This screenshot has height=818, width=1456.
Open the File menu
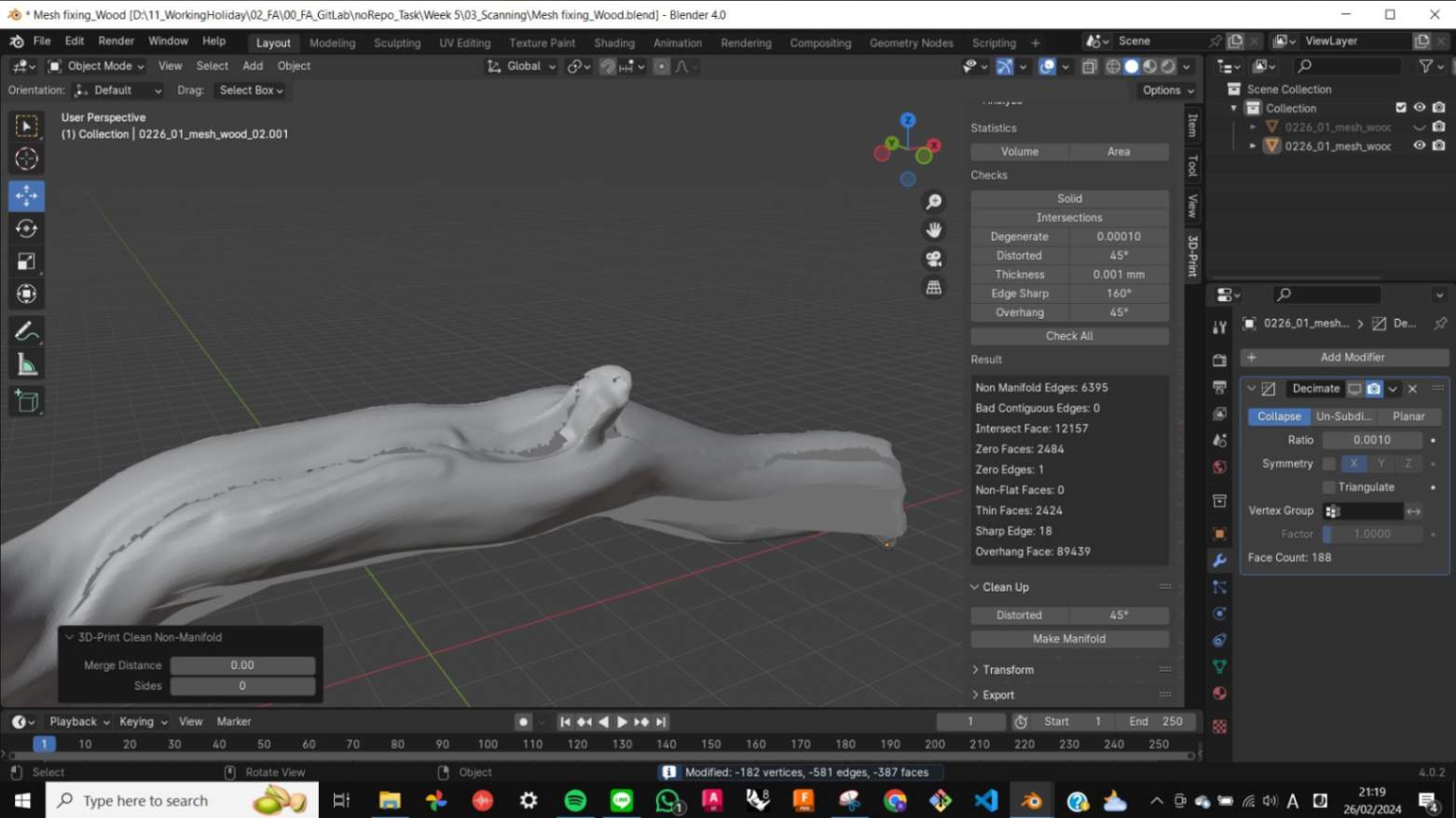[x=42, y=42]
